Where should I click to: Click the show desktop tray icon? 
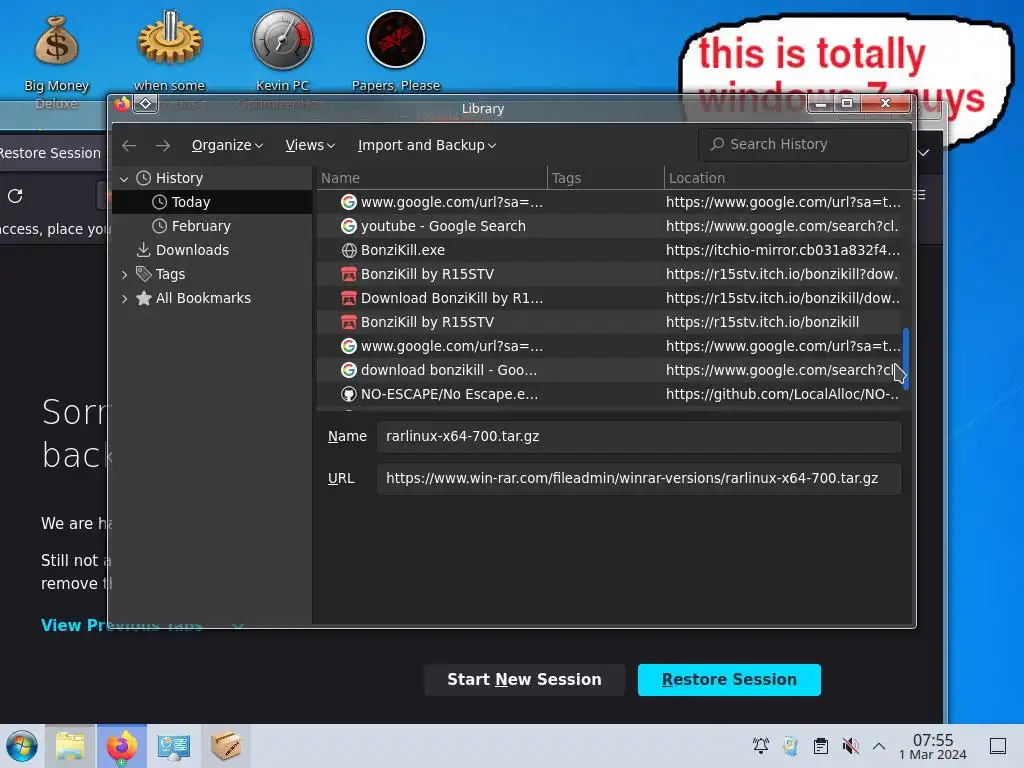(998, 746)
